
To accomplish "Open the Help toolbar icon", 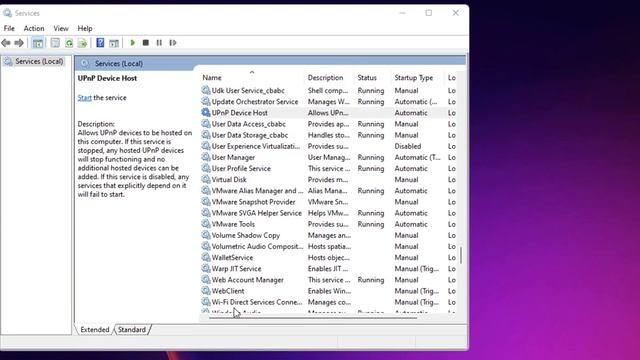I will (100, 42).
